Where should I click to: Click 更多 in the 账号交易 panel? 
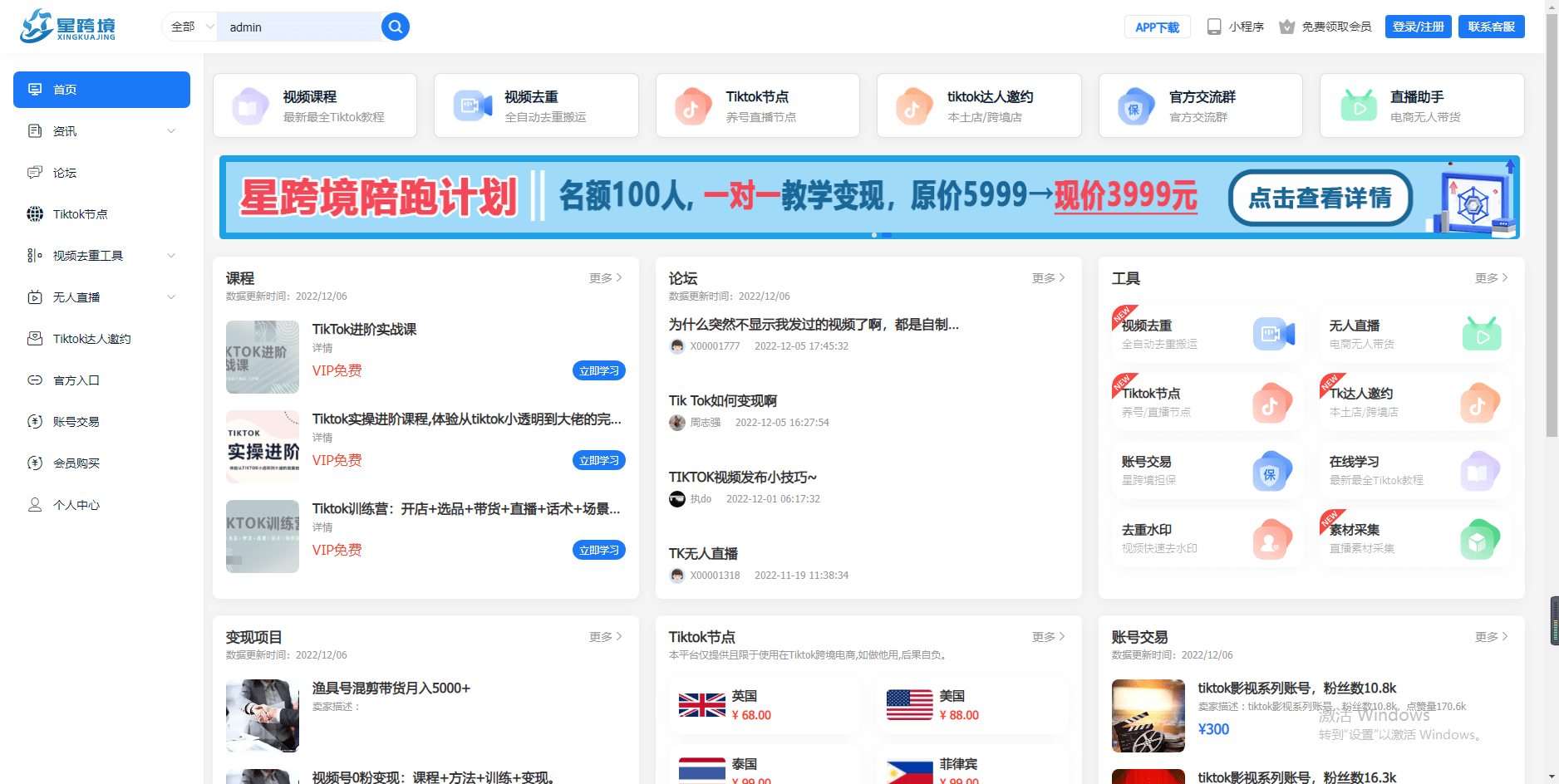click(x=1492, y=637)
